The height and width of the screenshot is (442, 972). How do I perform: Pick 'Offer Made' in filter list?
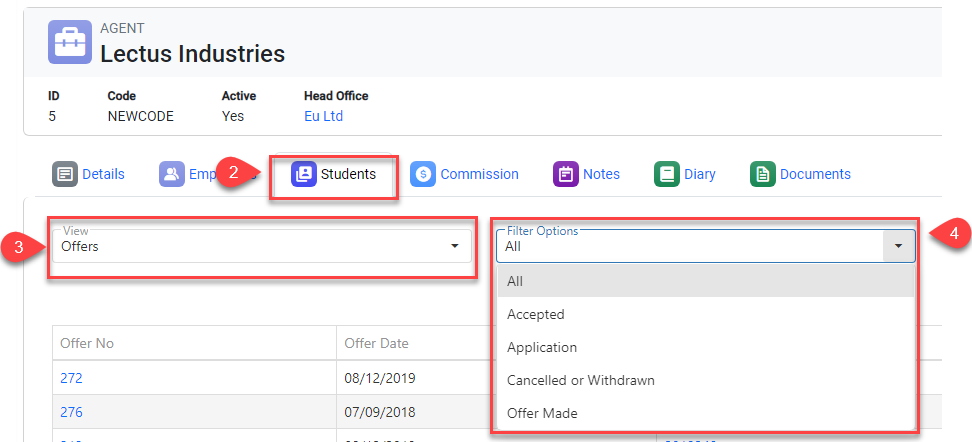pos(542,412)
